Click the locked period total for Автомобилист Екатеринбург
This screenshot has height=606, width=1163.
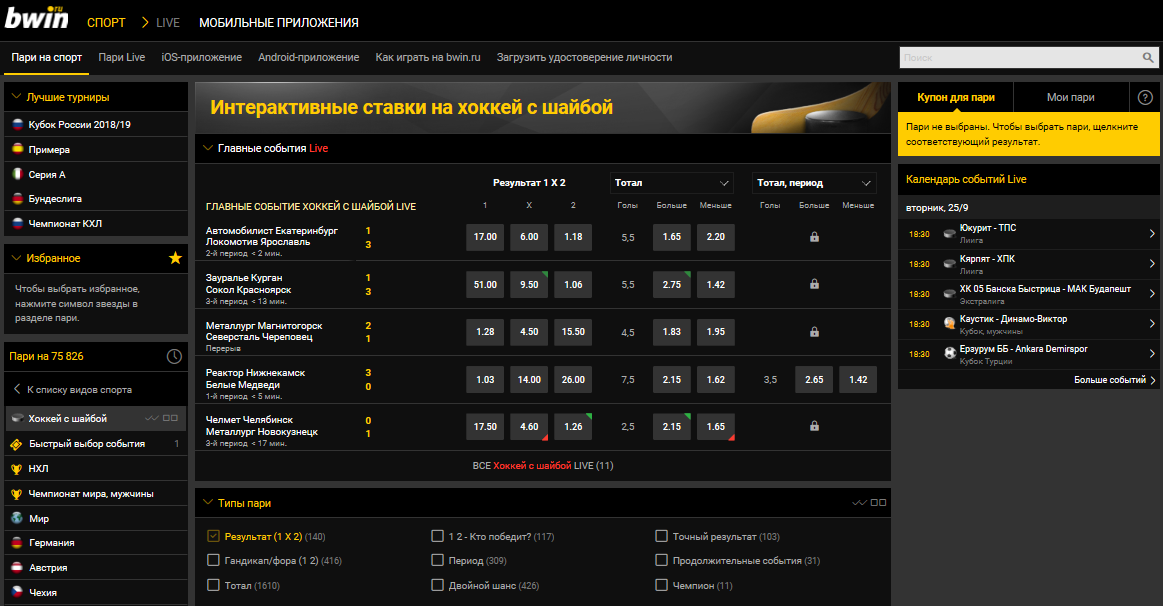tap(814, 237)
